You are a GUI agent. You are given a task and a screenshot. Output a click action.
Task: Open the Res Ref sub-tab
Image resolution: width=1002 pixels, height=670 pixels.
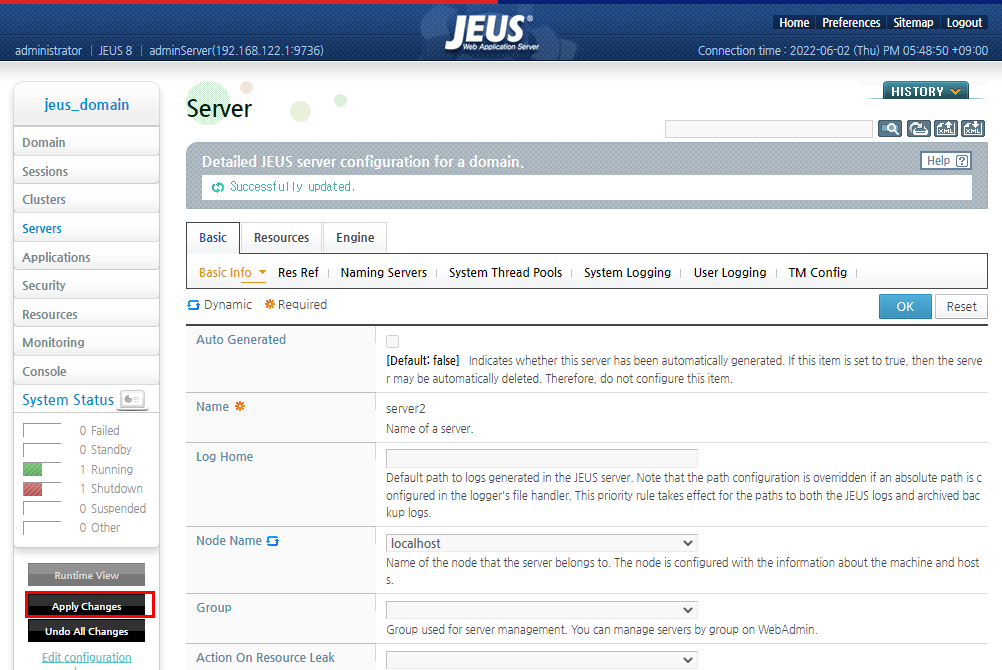298,272
